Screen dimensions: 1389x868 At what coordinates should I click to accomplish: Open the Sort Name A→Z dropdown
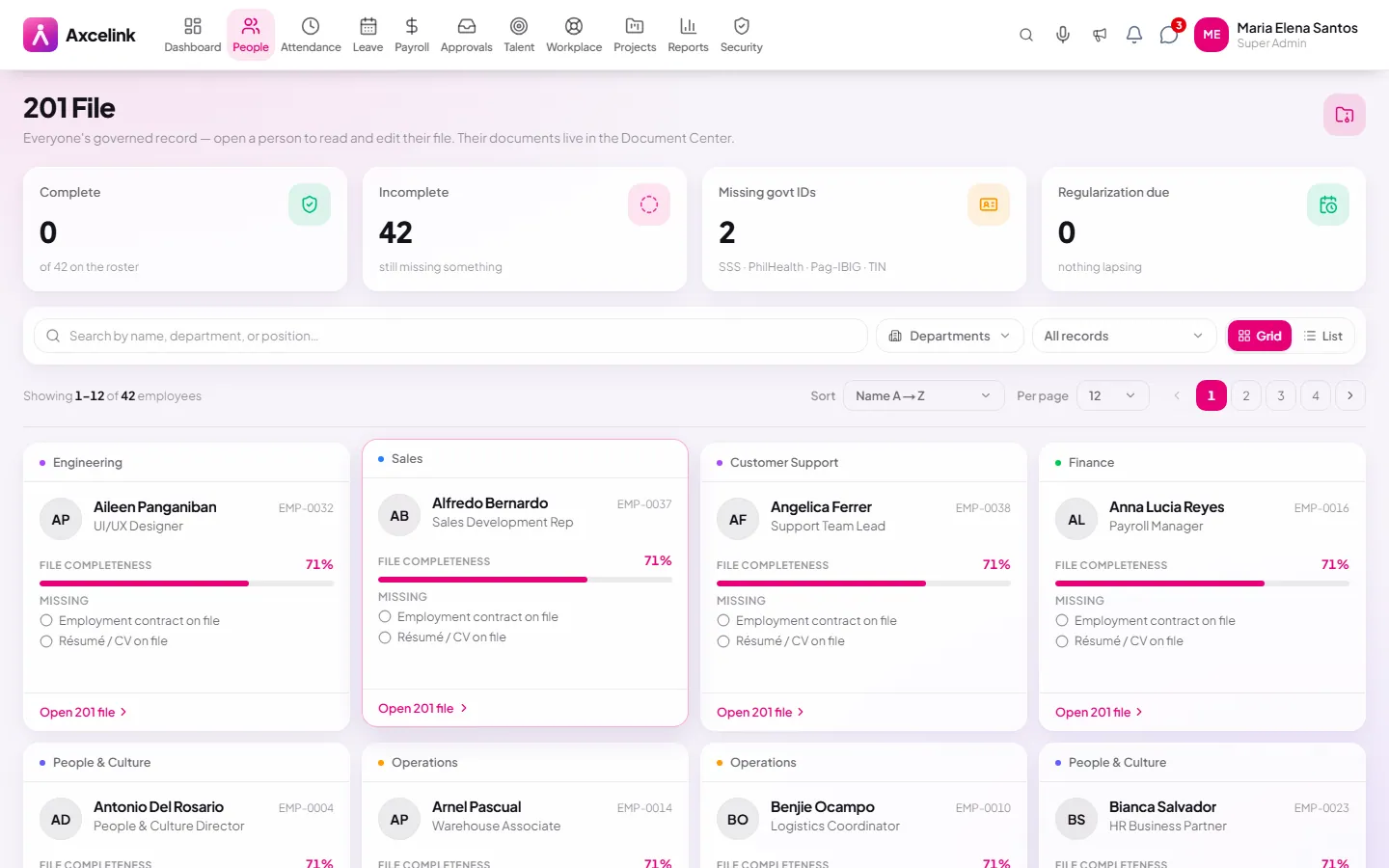click(923, 395)
